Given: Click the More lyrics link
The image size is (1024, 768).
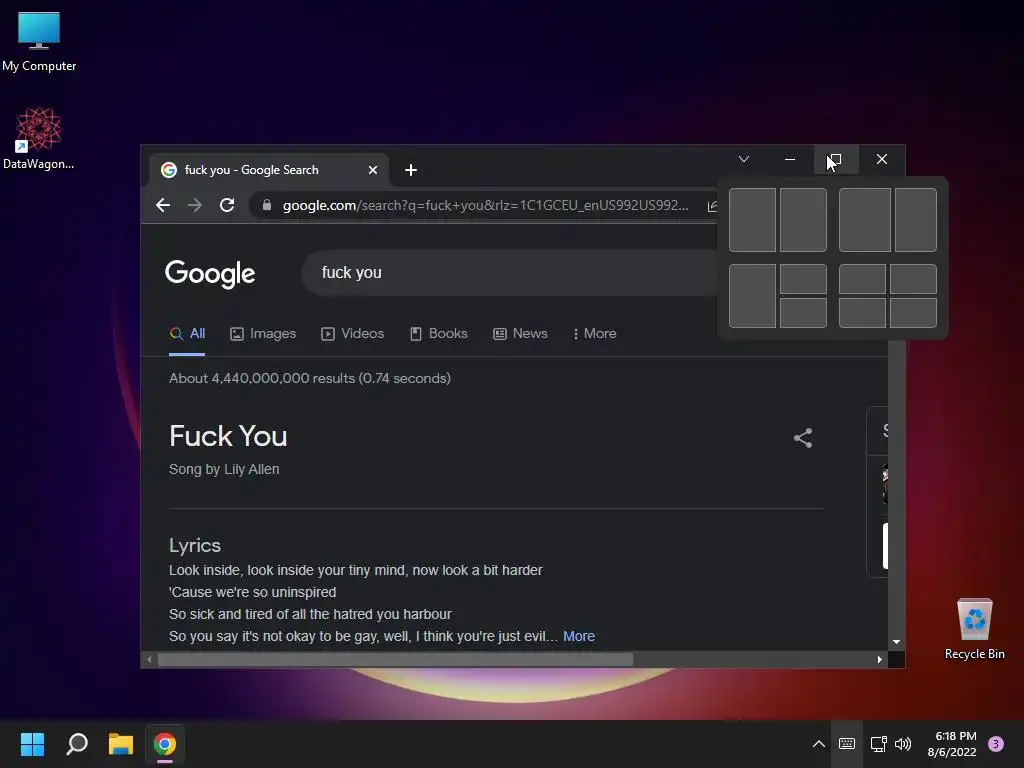Looking at the screenshot, I should click(579, 636).
